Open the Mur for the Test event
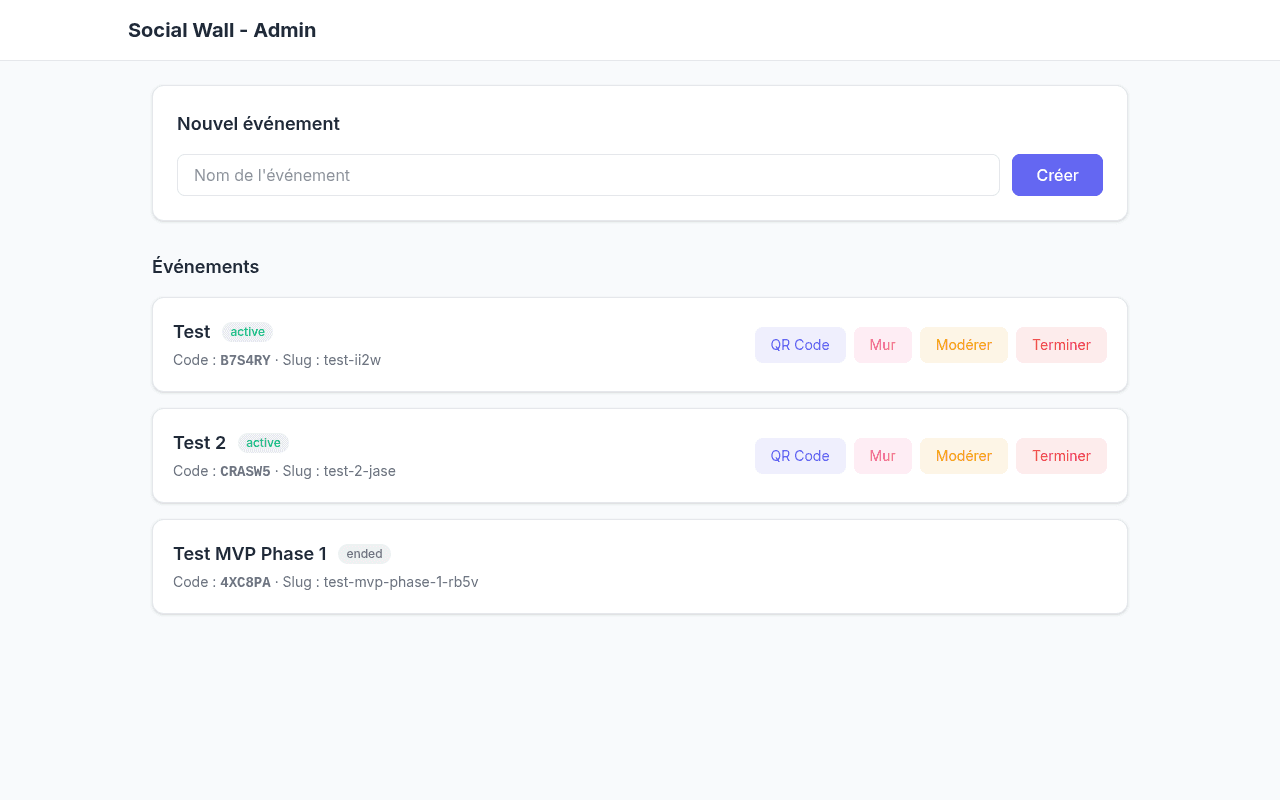This screenshot has width=1280, height=800. pyautogui.click(x=882, y=345)
